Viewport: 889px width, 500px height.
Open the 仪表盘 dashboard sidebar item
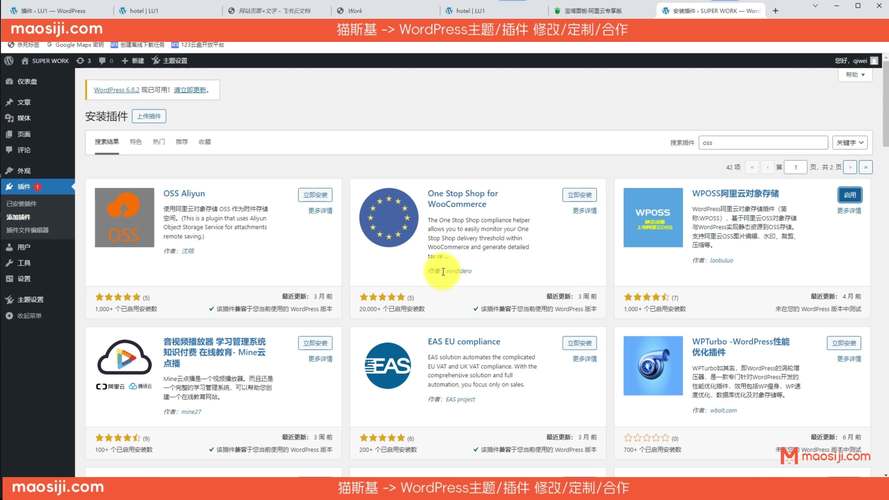pos(27,82)
